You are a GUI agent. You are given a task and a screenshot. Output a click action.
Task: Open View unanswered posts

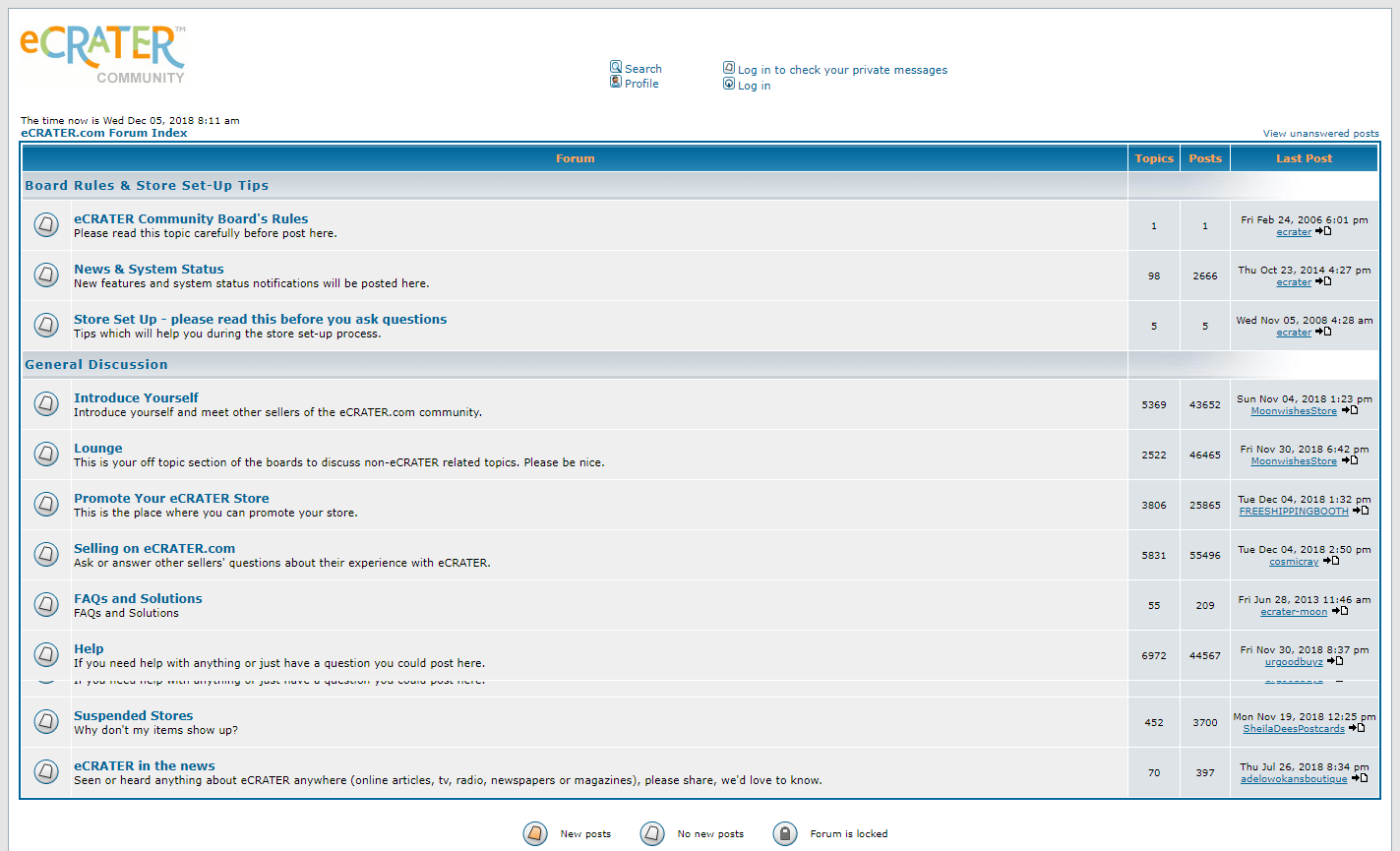[x=1321, y=133]
